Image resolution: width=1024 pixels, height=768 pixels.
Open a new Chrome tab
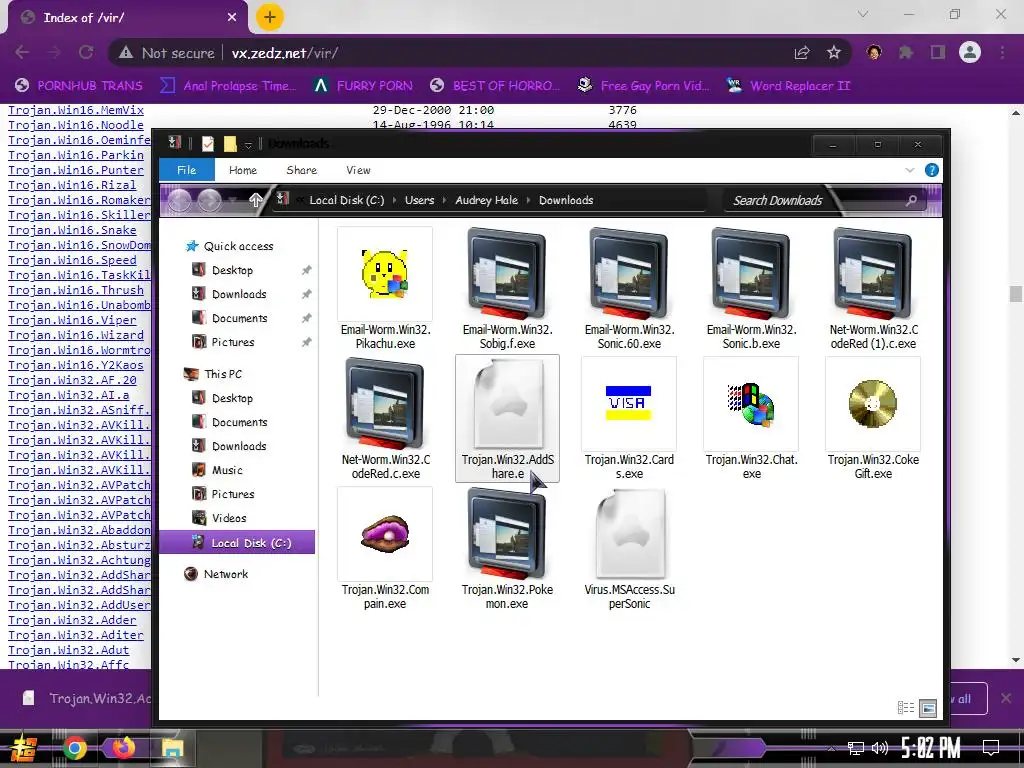click(x=270, y=17)
